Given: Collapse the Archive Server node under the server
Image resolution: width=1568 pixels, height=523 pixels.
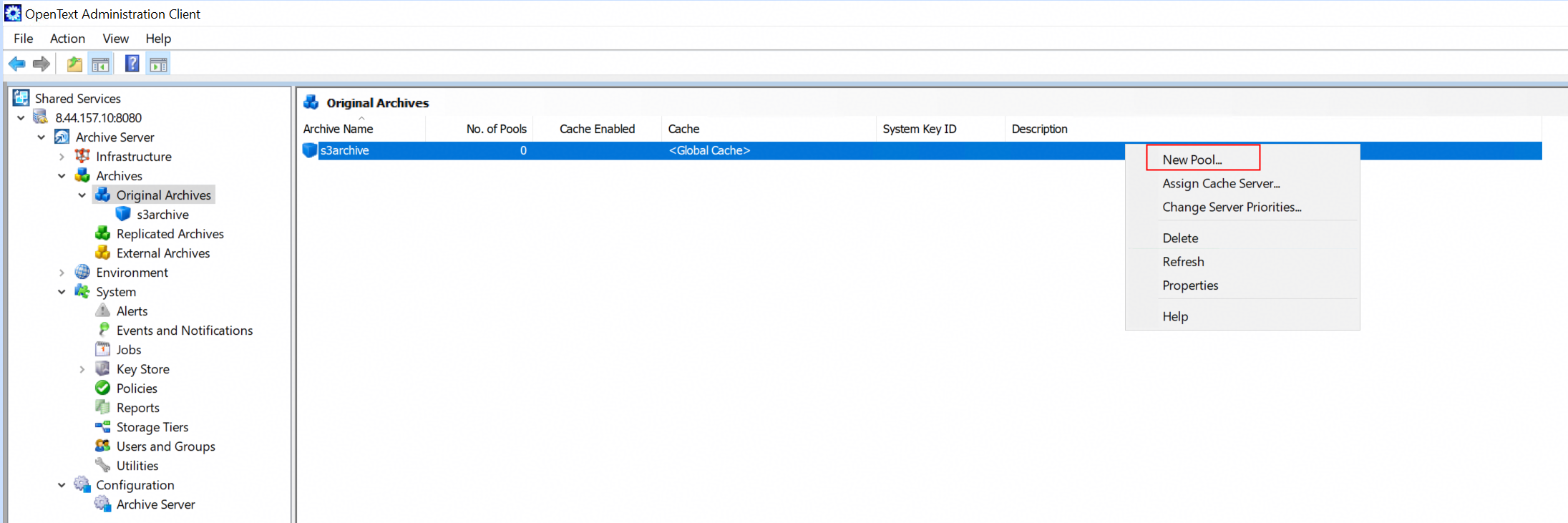Looking at the screenshot, I should [42, 137].
